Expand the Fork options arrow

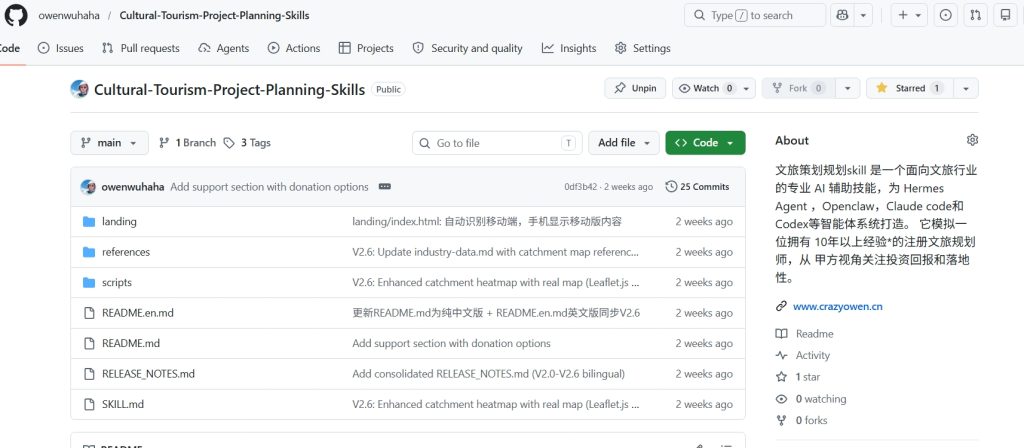pyautogui.click(x=848, y=88)
